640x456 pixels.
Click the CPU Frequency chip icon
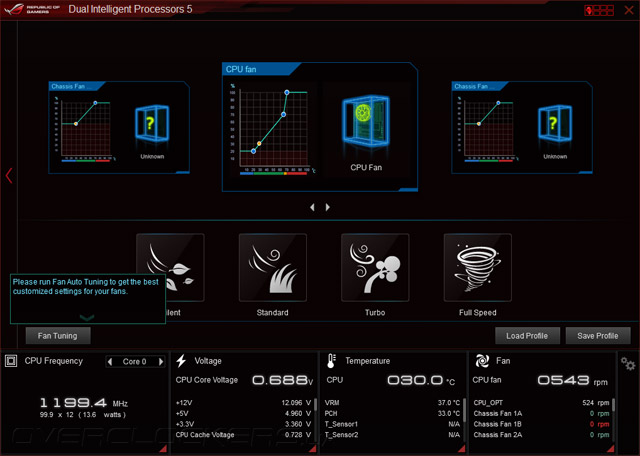(x=11, y=361)
